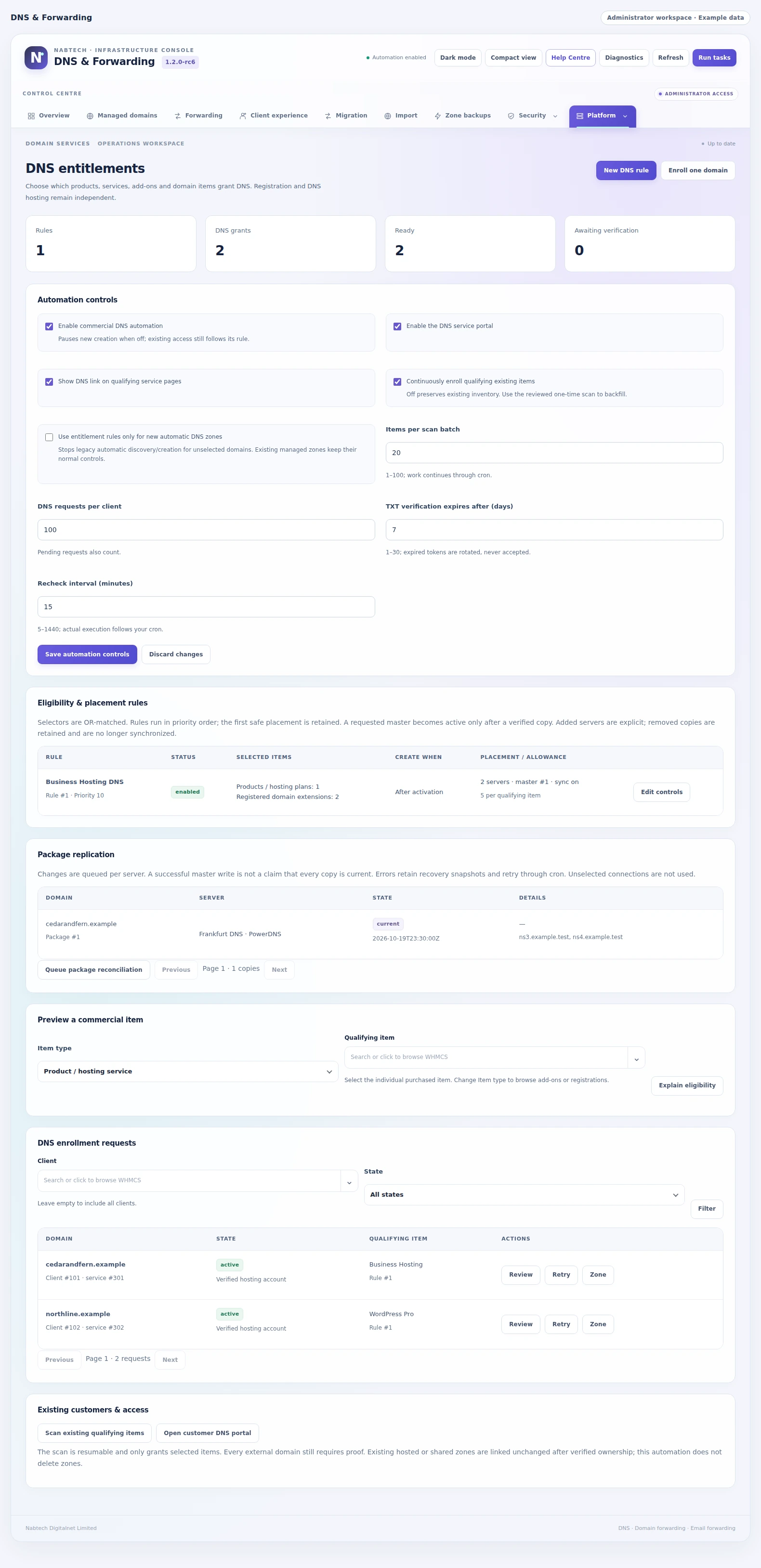Image resolution: width=761 pixels, height=1568 pixels.
Task: Click Edit controls for Business Hosting DNS
Action: coord(661,792)
